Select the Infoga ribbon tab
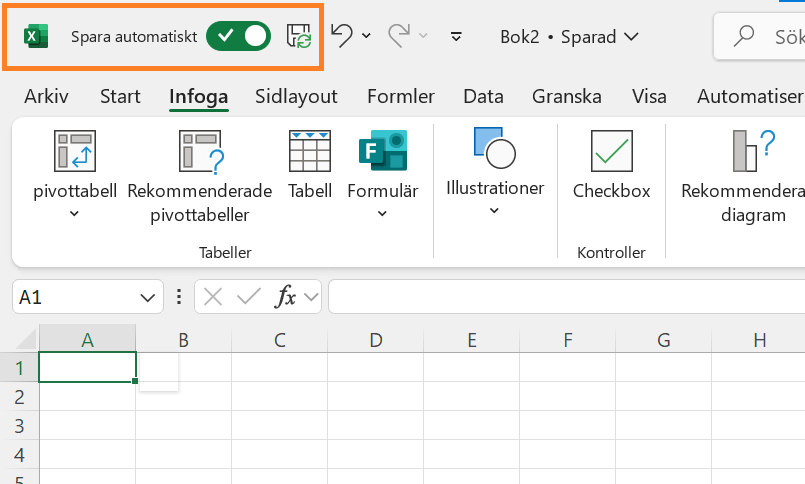 click(x=199, y=96)
